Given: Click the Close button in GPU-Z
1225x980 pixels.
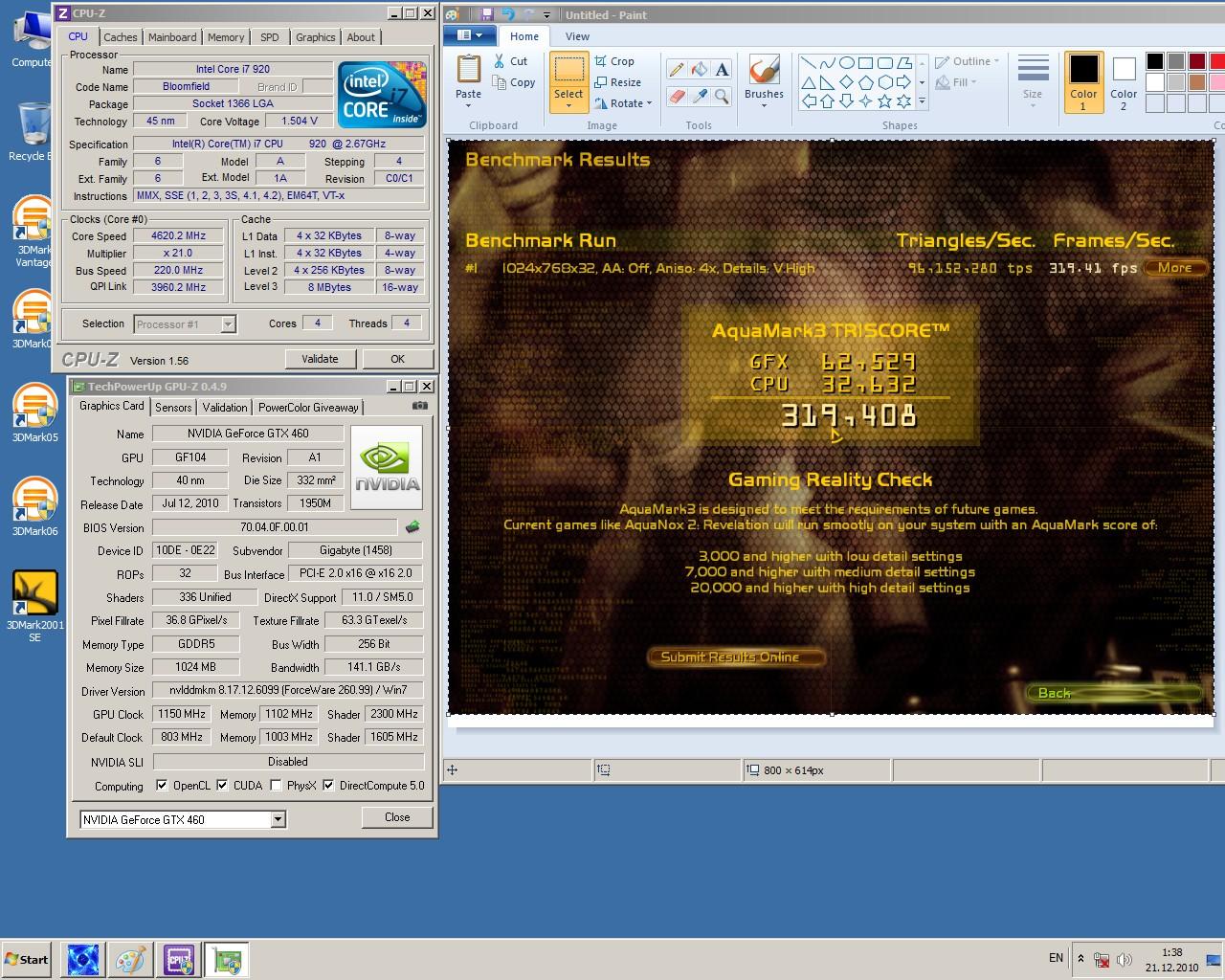Looking at the screenshot, I should [x=397, y=817].
